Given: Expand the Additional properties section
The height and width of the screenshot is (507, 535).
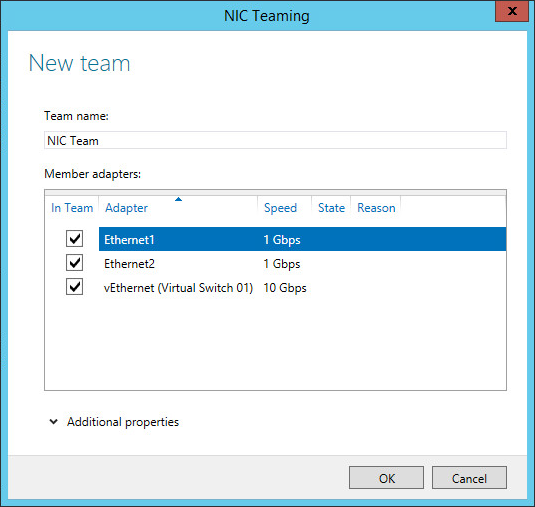Looking at the screenshot, I should pyautogui.click(x=123, y=422).
